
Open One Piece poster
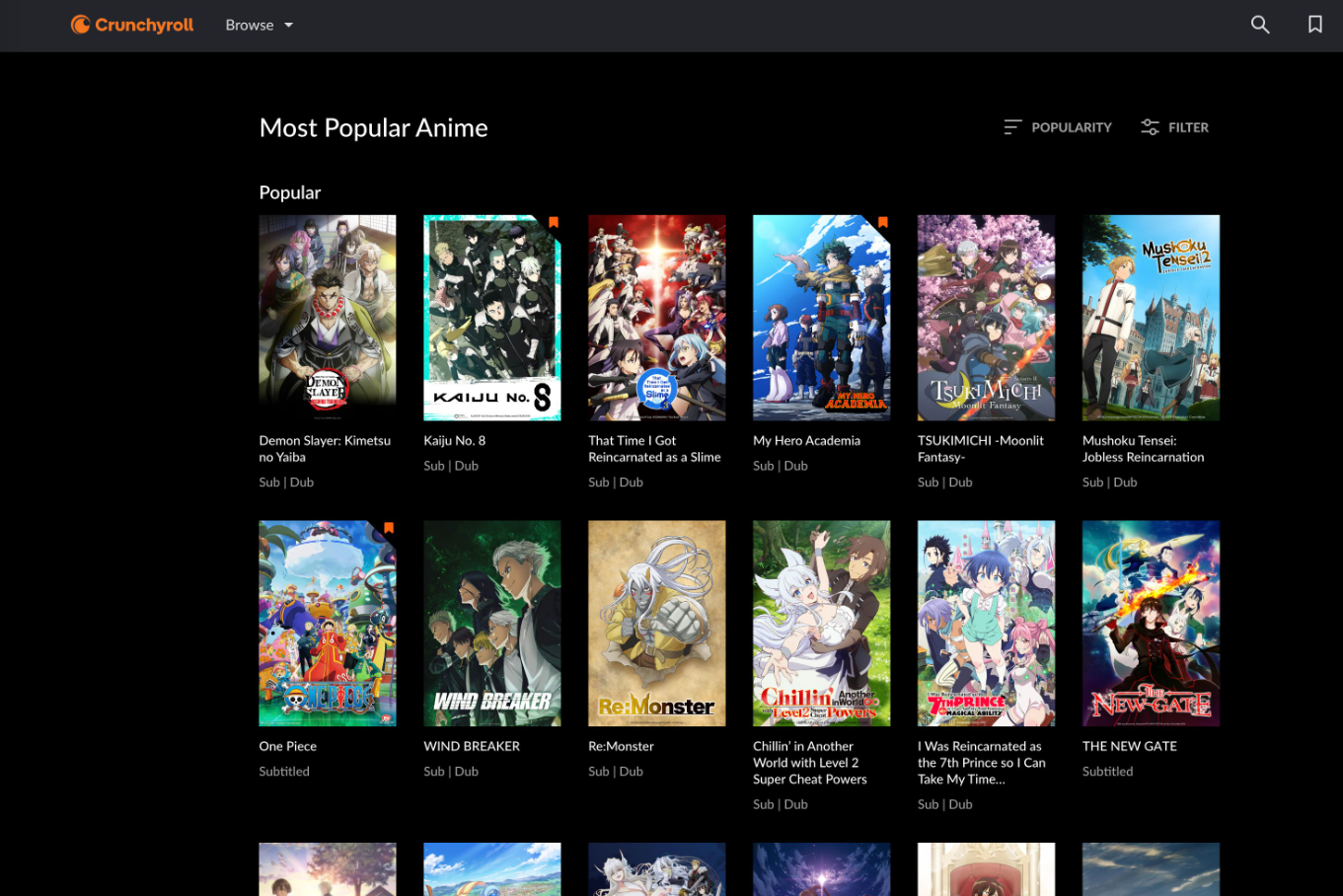coord(328,624)
